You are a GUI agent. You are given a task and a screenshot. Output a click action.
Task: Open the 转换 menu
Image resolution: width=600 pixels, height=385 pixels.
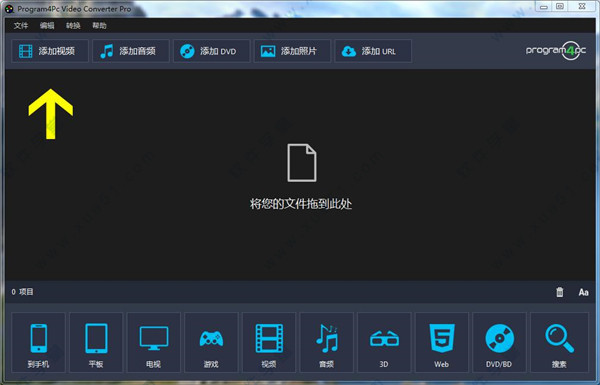coord(73,26)
